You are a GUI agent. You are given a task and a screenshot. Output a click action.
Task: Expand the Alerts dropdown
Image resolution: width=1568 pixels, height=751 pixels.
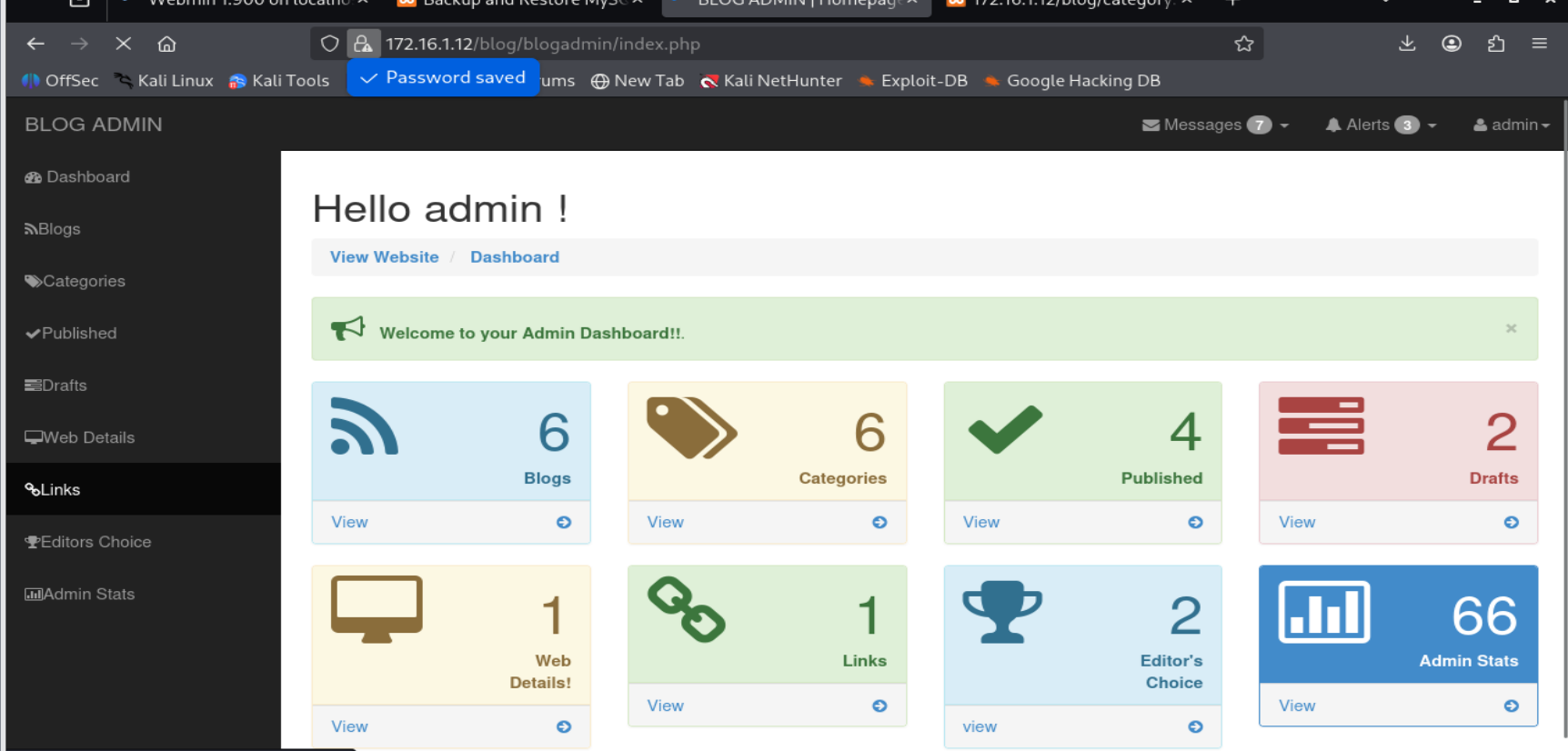[x=1381, y=125]
